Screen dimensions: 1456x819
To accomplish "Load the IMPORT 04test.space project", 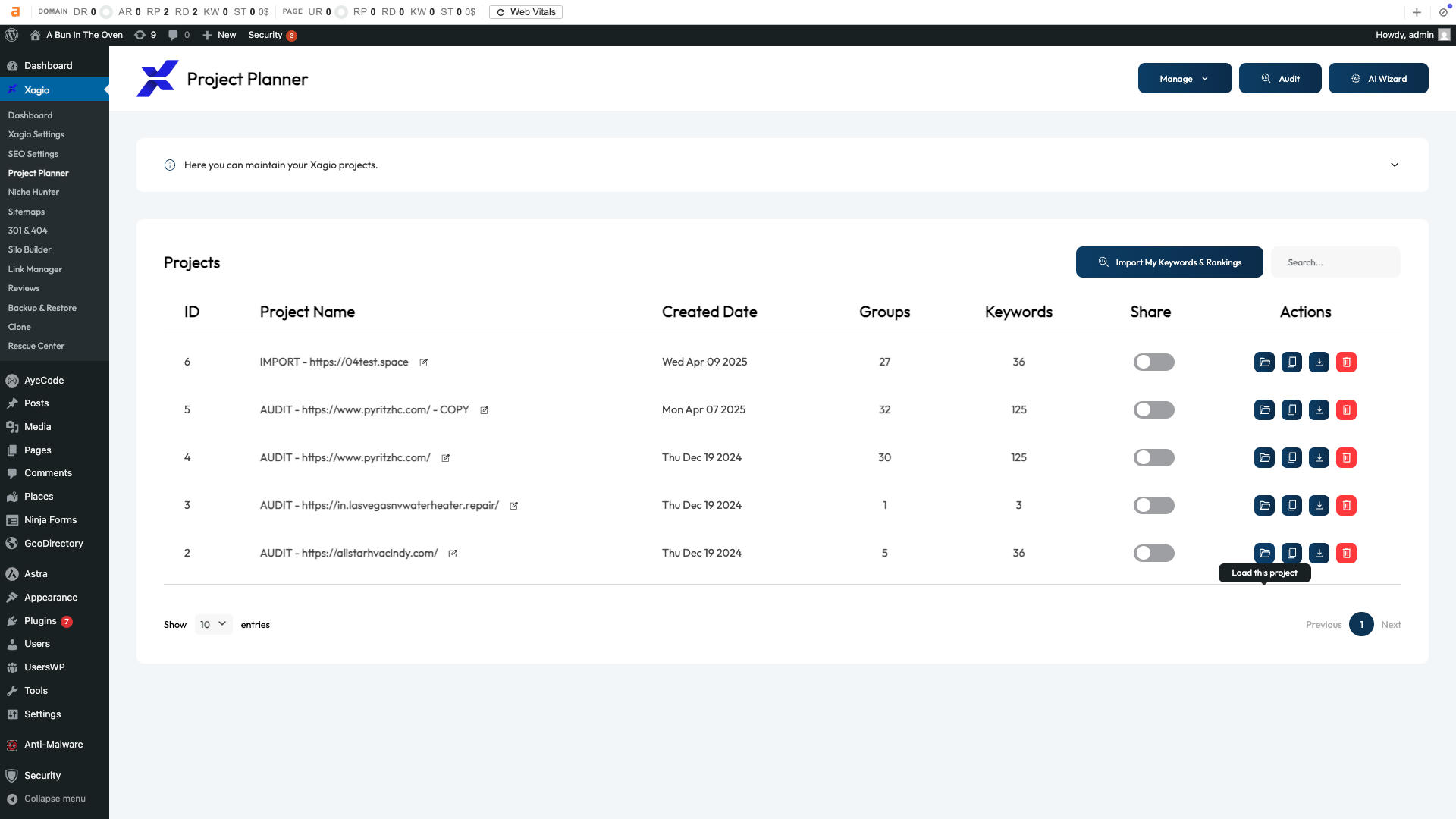I will pos(1264,362).
